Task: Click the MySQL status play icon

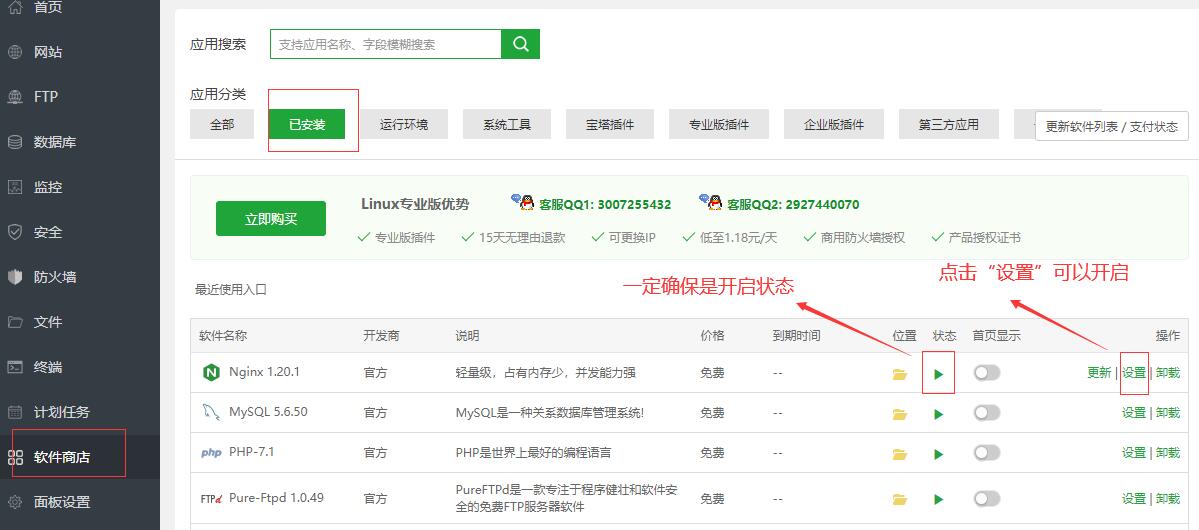Action: pyautogui.click(x=938, y=414)
